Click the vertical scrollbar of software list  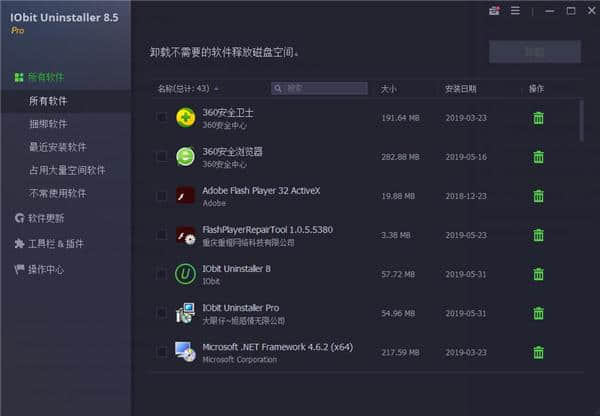pos(582,120)
